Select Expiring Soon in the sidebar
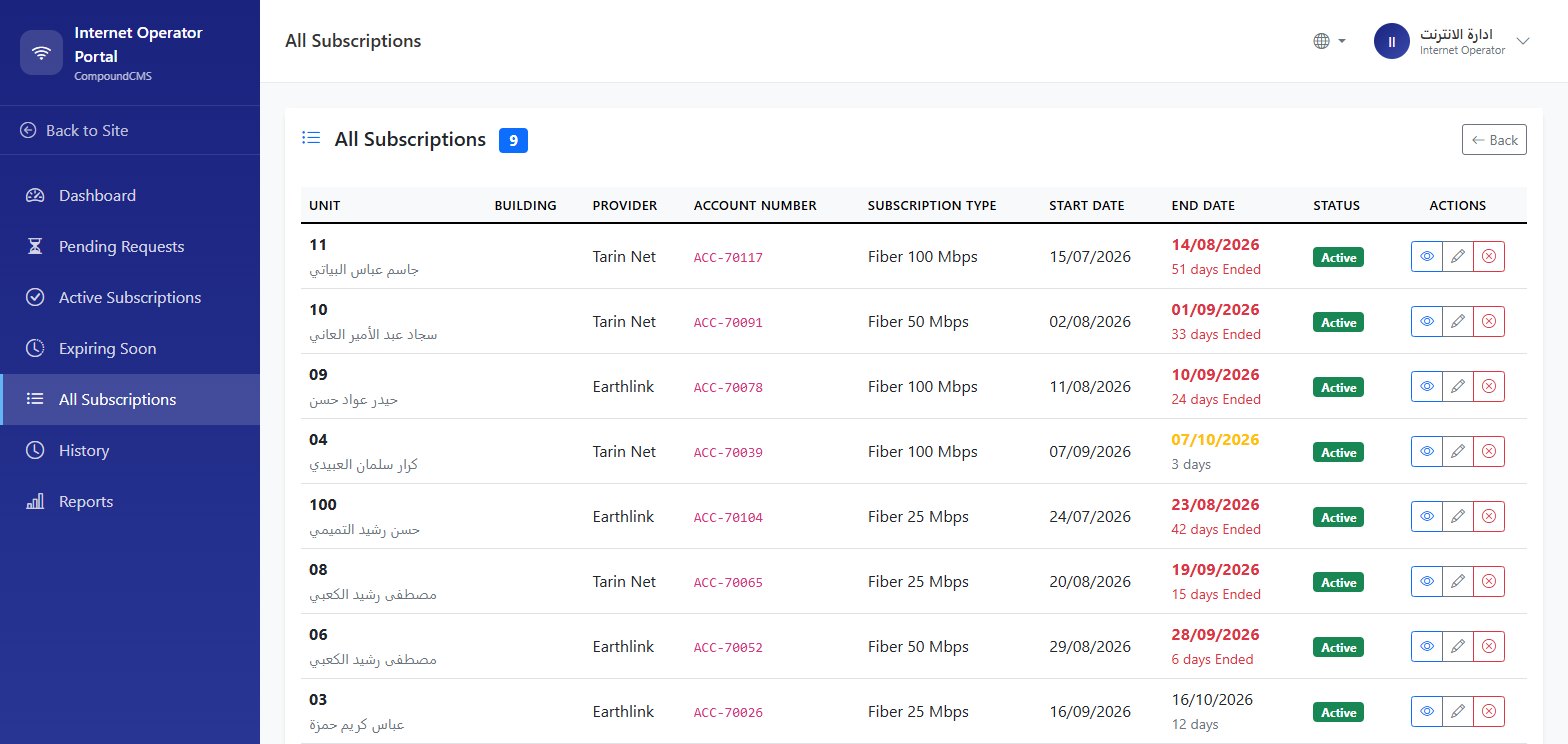 coord(130,349)
